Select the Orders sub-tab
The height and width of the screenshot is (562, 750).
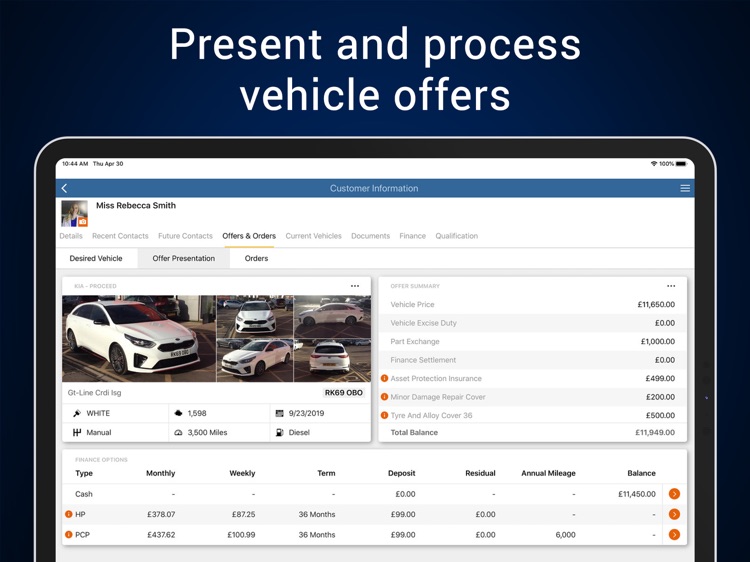[256, 258]
